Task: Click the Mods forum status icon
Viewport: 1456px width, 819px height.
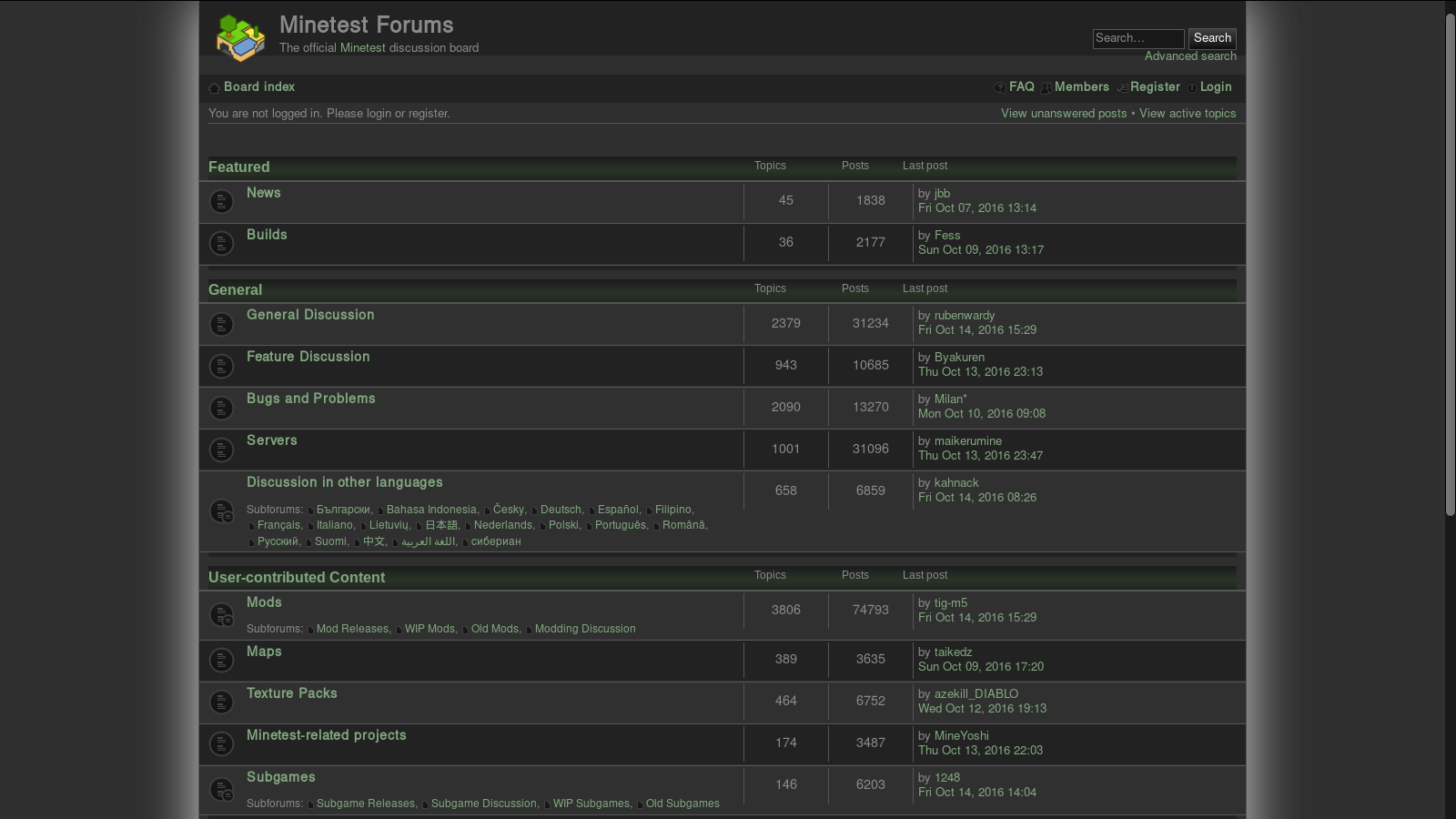Action: click(x=221, y=615)
